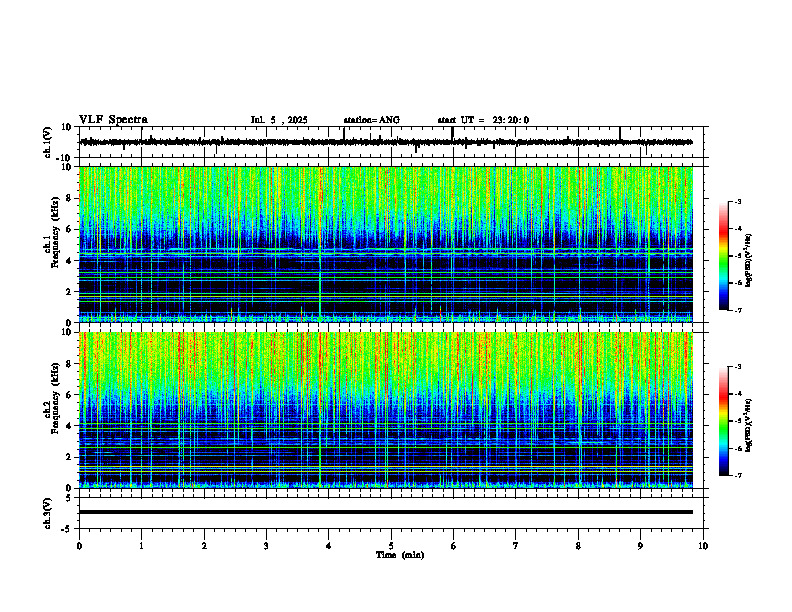Click time axis tick label "6"
The height and width of the screenshot is (612, 792).
(454, 546)
